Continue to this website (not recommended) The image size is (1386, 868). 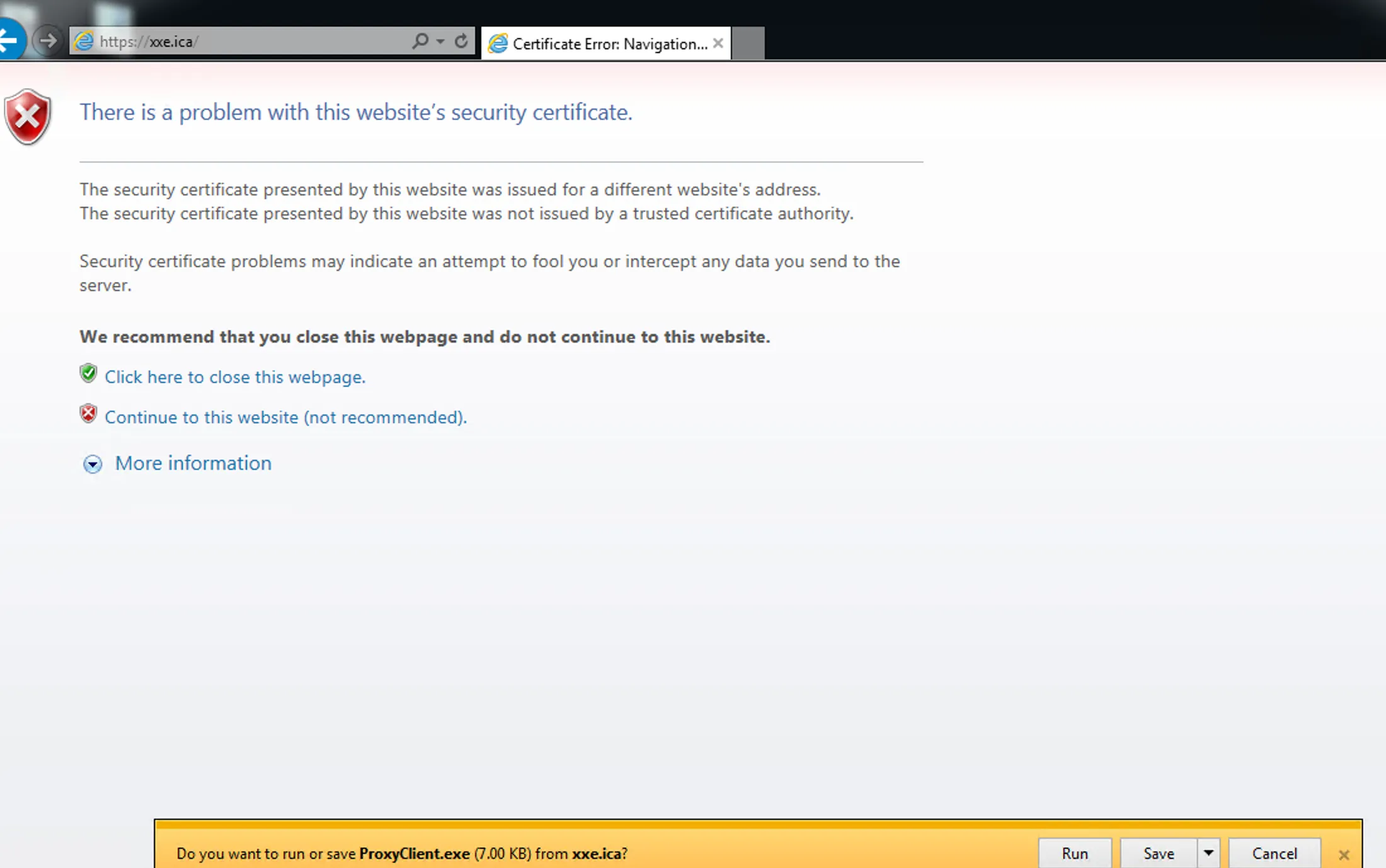click(285, 417)
